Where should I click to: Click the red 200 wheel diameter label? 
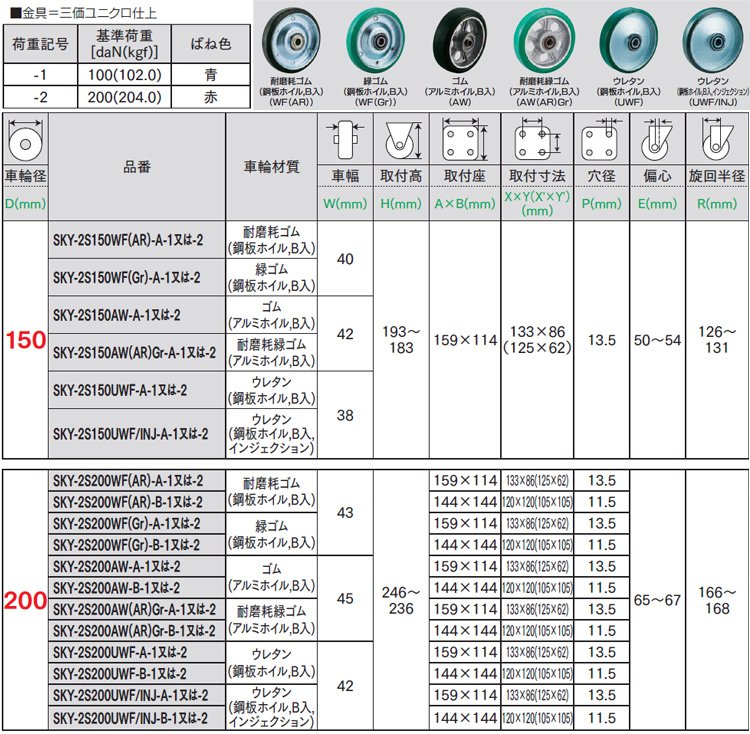[26, 601]
